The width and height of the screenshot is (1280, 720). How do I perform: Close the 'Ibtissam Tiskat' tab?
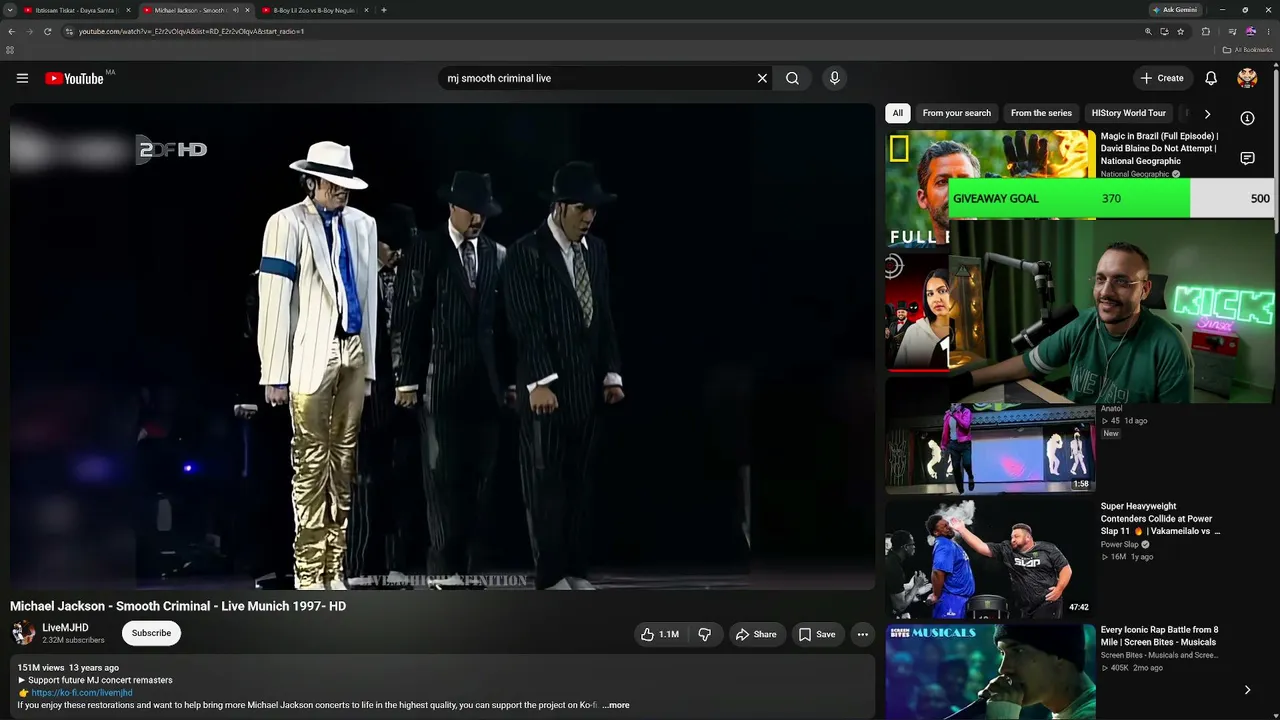[x=128, y=10]
